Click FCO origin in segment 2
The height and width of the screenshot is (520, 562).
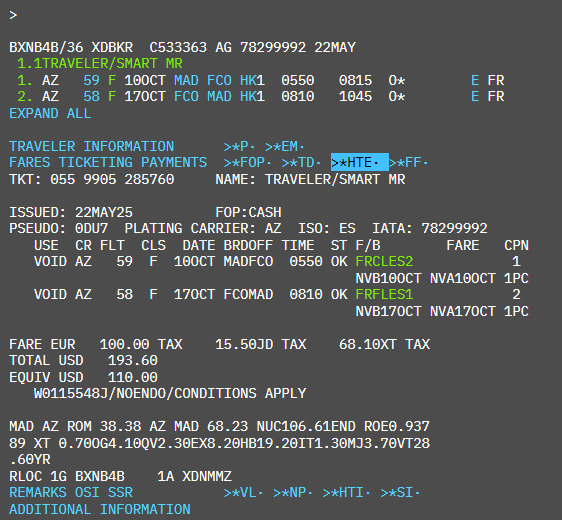[x=186, y=96]
